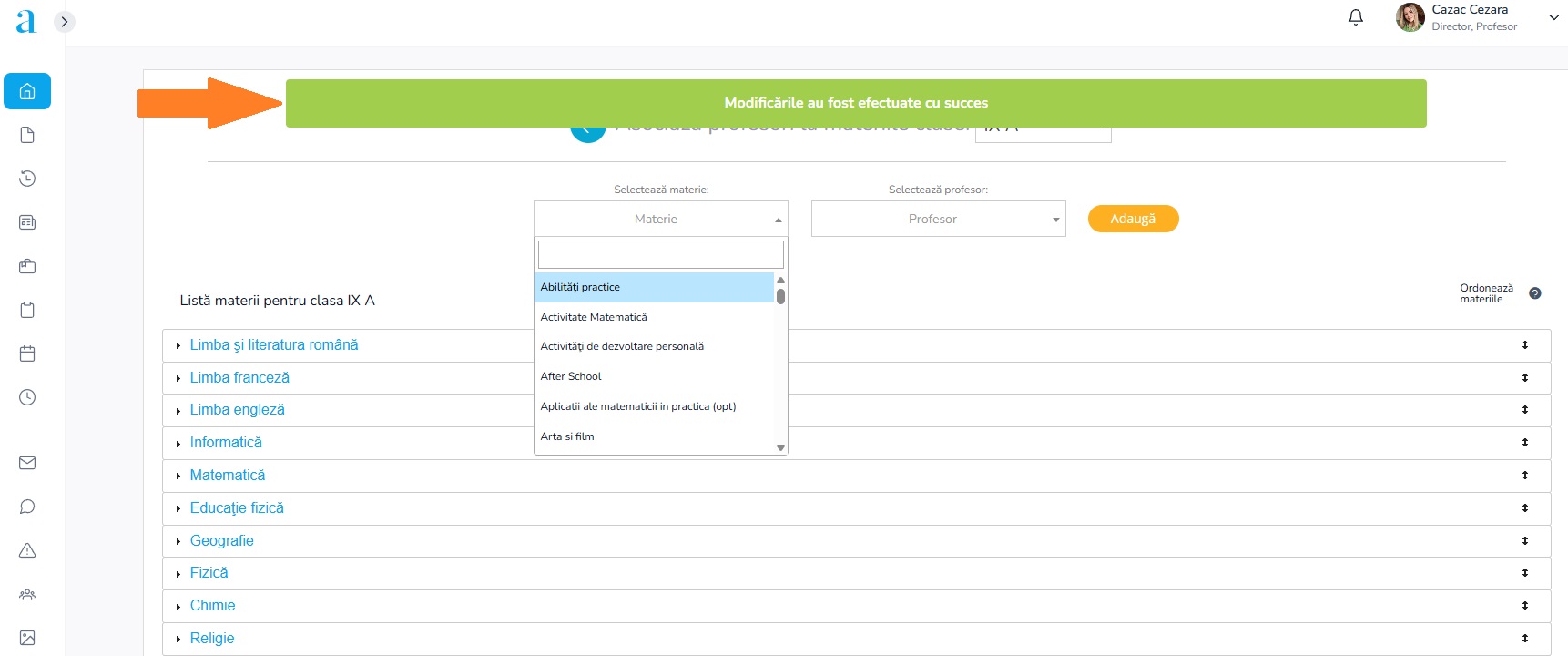Open the notifications bell
The height and width of the screenshot is (656, 1568).
click(1355, 17)
